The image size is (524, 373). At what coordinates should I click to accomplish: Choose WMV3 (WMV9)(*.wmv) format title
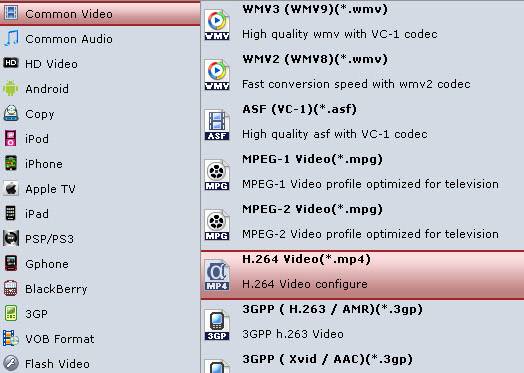pos(315,9)
